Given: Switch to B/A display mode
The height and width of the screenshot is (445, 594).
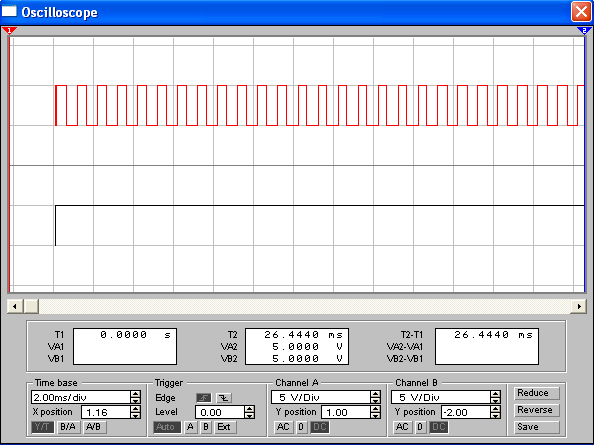Looking at the screenshot, I should click(68, 427).
